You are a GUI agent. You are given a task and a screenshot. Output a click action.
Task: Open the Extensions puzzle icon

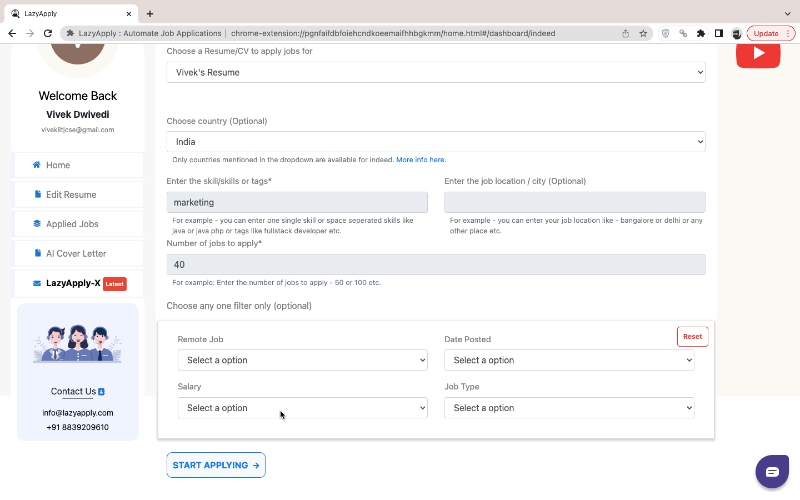coord(701,33)
